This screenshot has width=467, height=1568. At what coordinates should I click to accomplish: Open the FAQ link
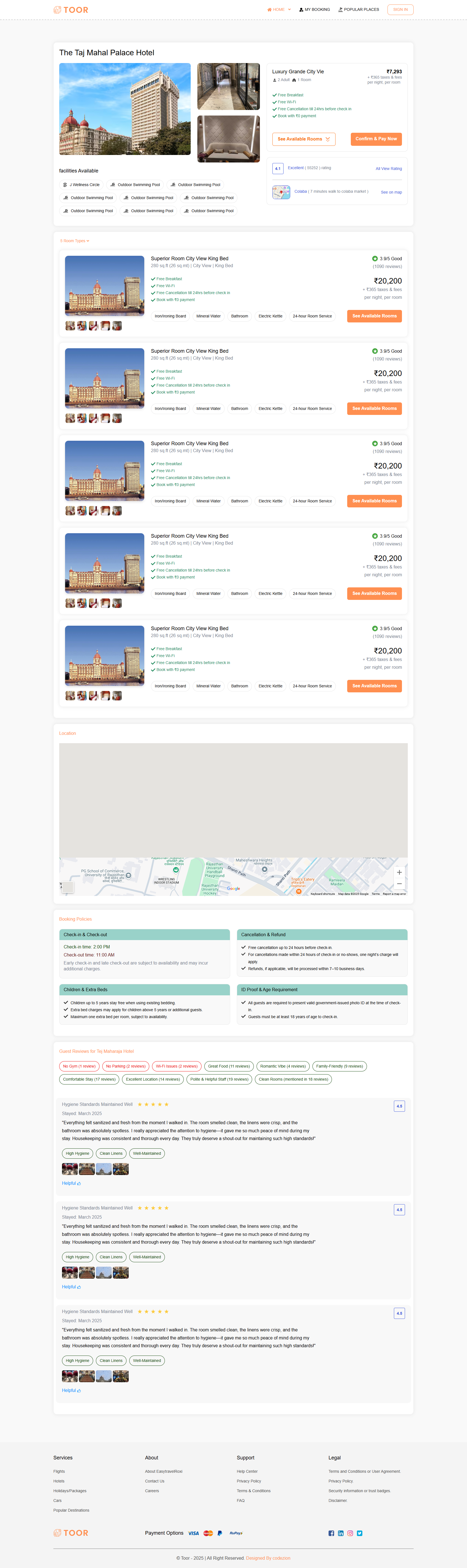point(240,1501)
